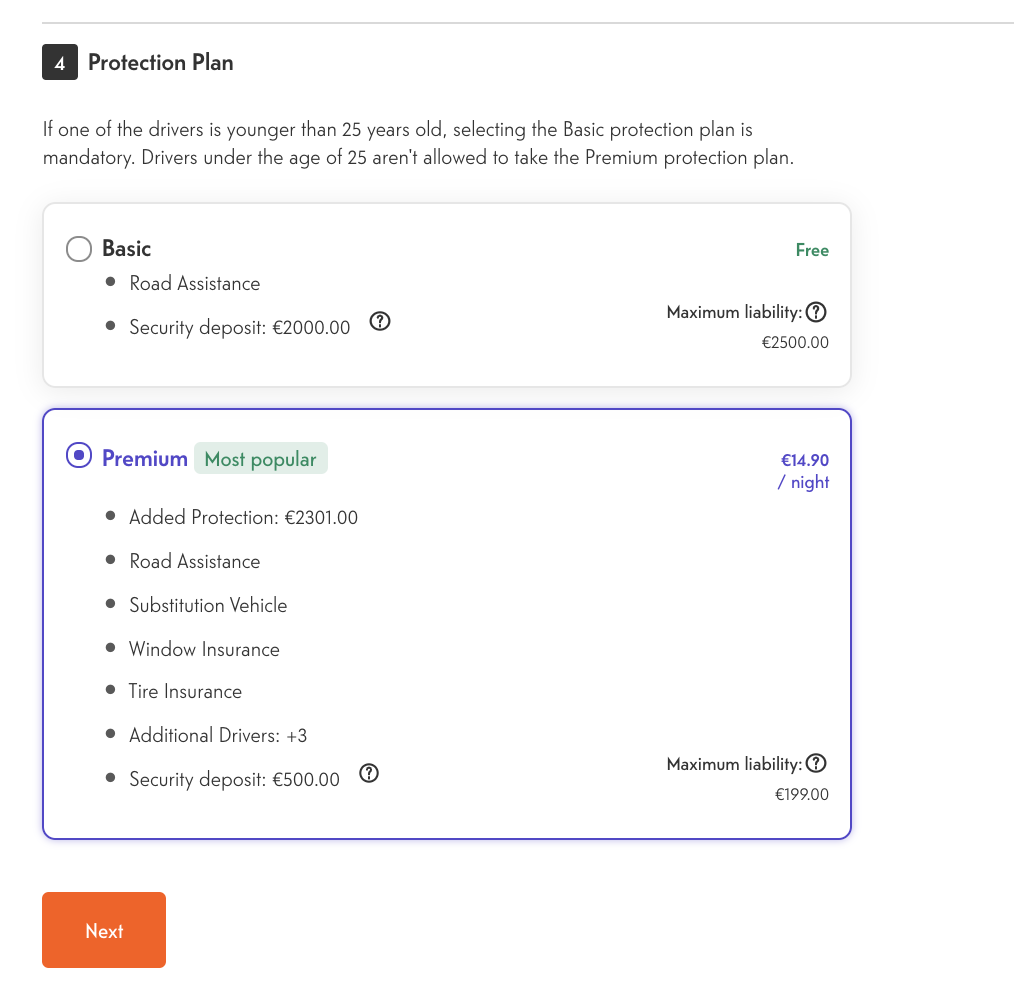Click the step 4 number badge

(59, 62)
